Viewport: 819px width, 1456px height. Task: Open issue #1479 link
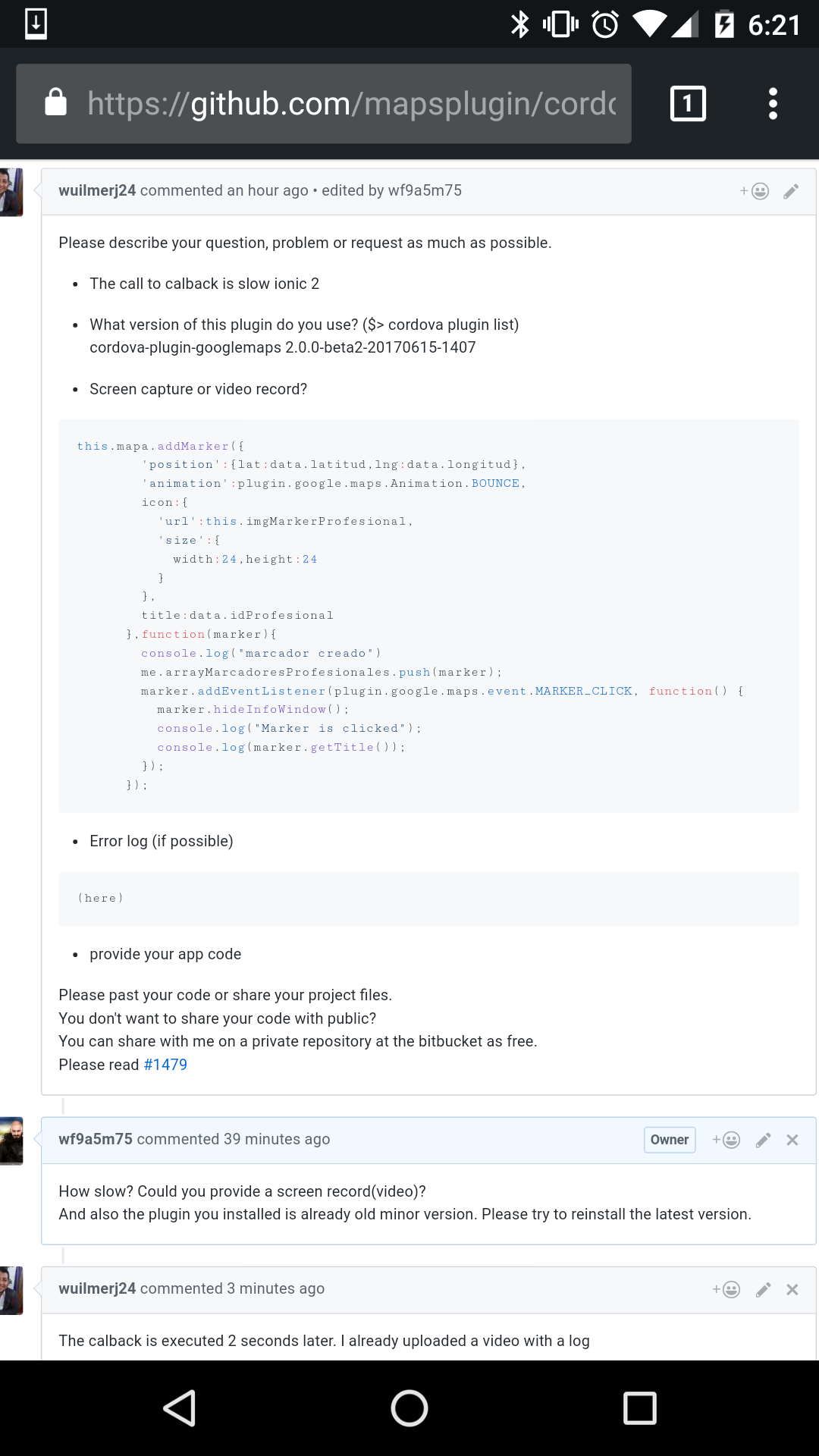tap(165, 1065)
